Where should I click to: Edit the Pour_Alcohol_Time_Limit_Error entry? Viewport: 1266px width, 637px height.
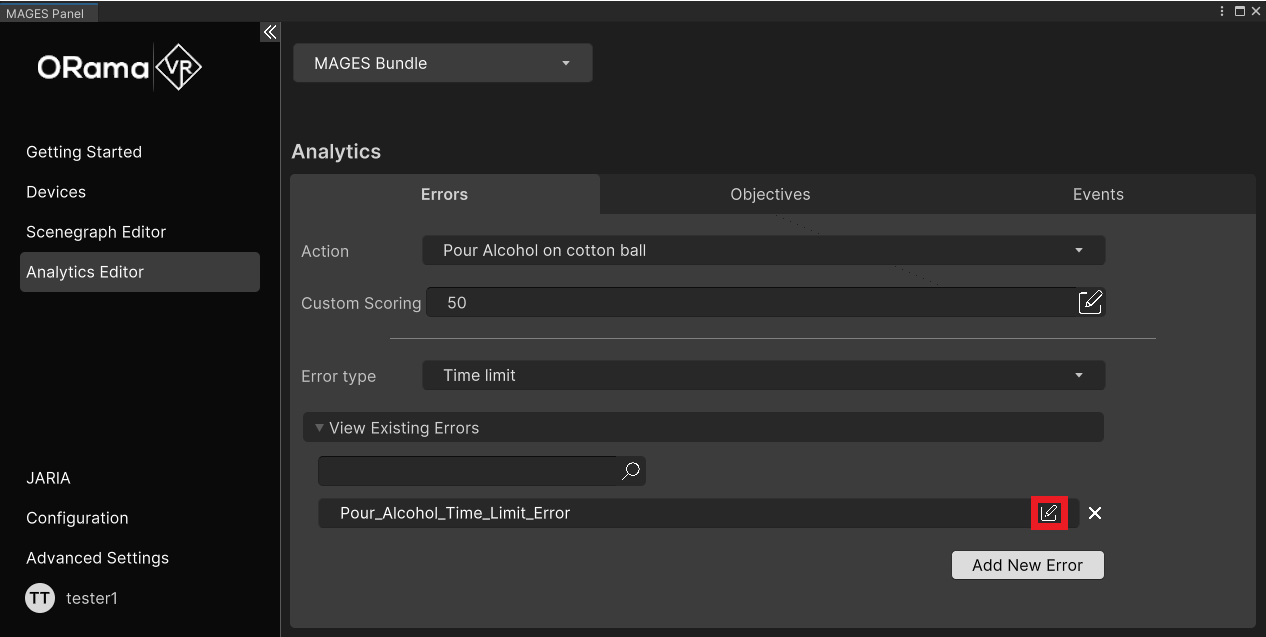pyautogui.click(x=1048, y=513)
